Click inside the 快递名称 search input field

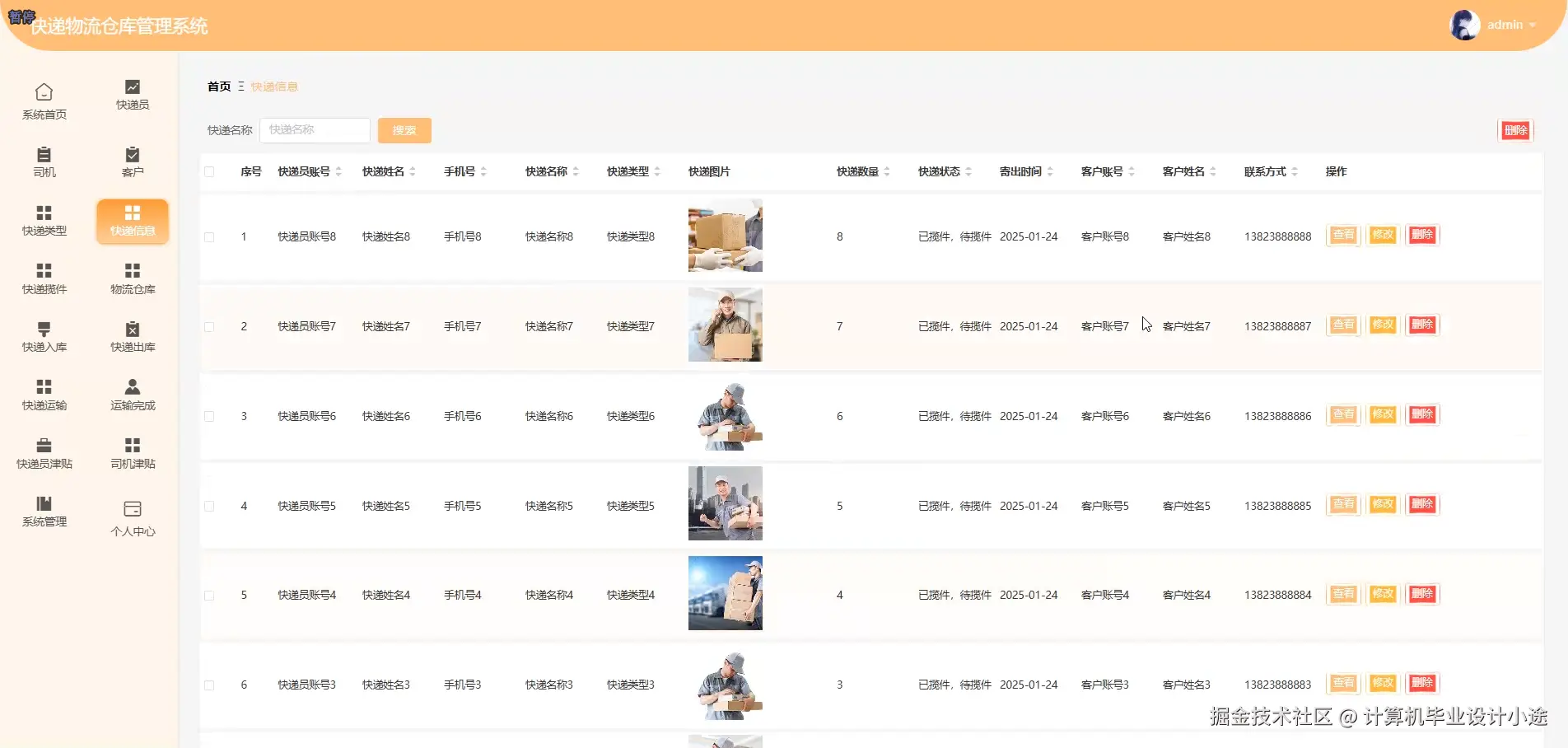315,130
